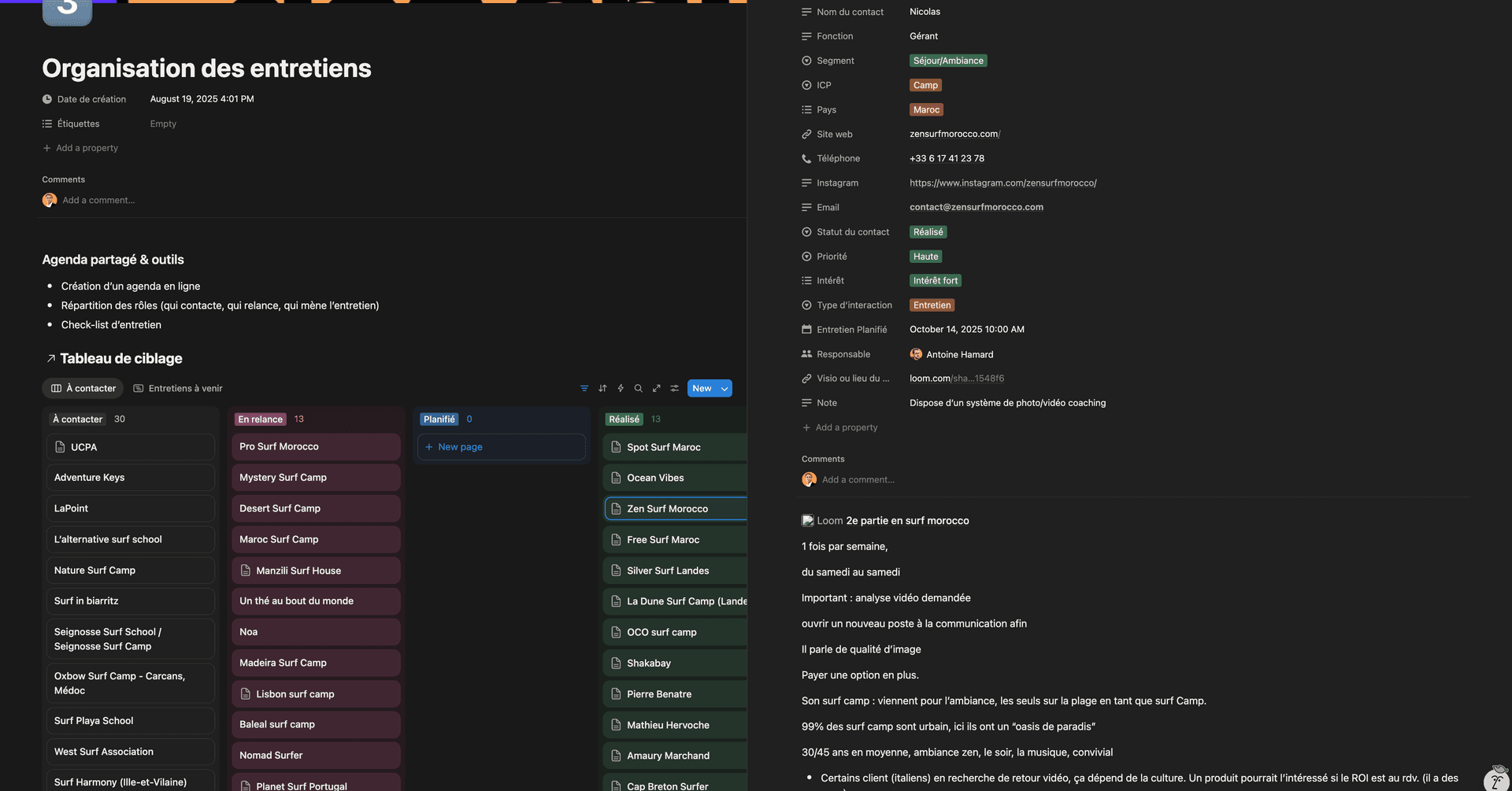This screenshot has width=1512, height=791.
Task: Click the Fonction value Gérant
Action: tap(924, 36)
